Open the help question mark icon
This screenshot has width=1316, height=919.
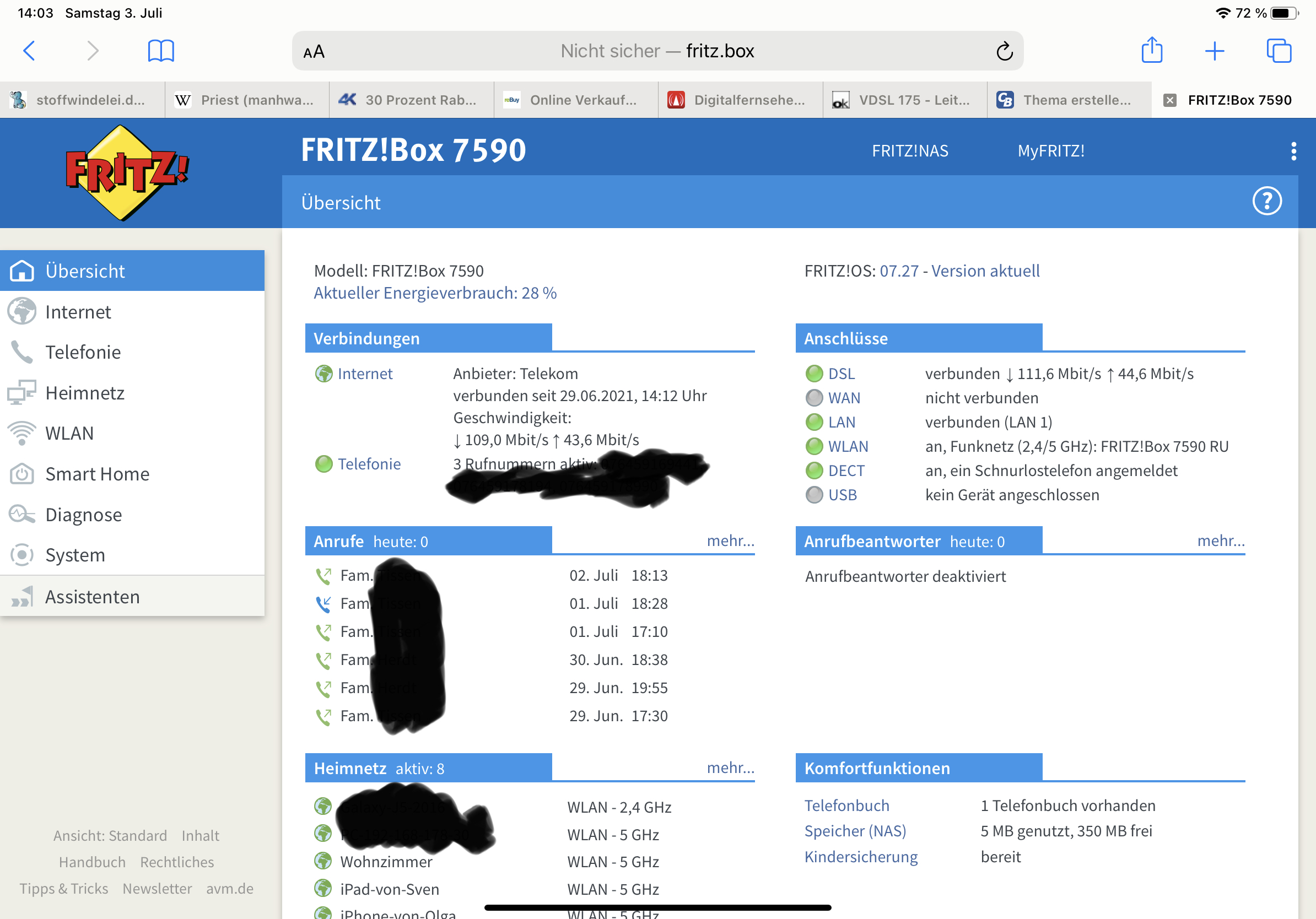click(x=1266, y=202)
